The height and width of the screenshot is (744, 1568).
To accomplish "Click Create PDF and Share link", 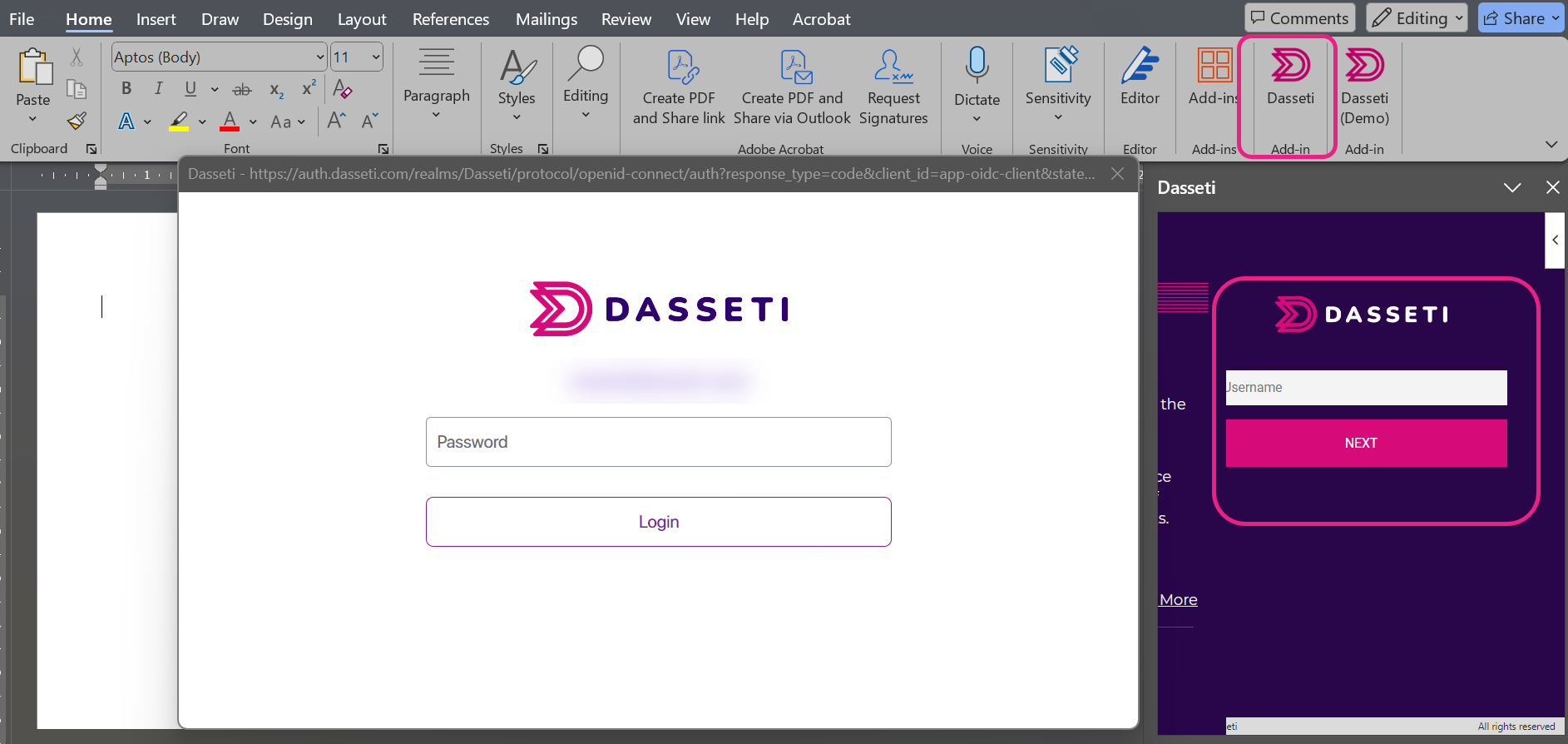I will click(679, 87).
